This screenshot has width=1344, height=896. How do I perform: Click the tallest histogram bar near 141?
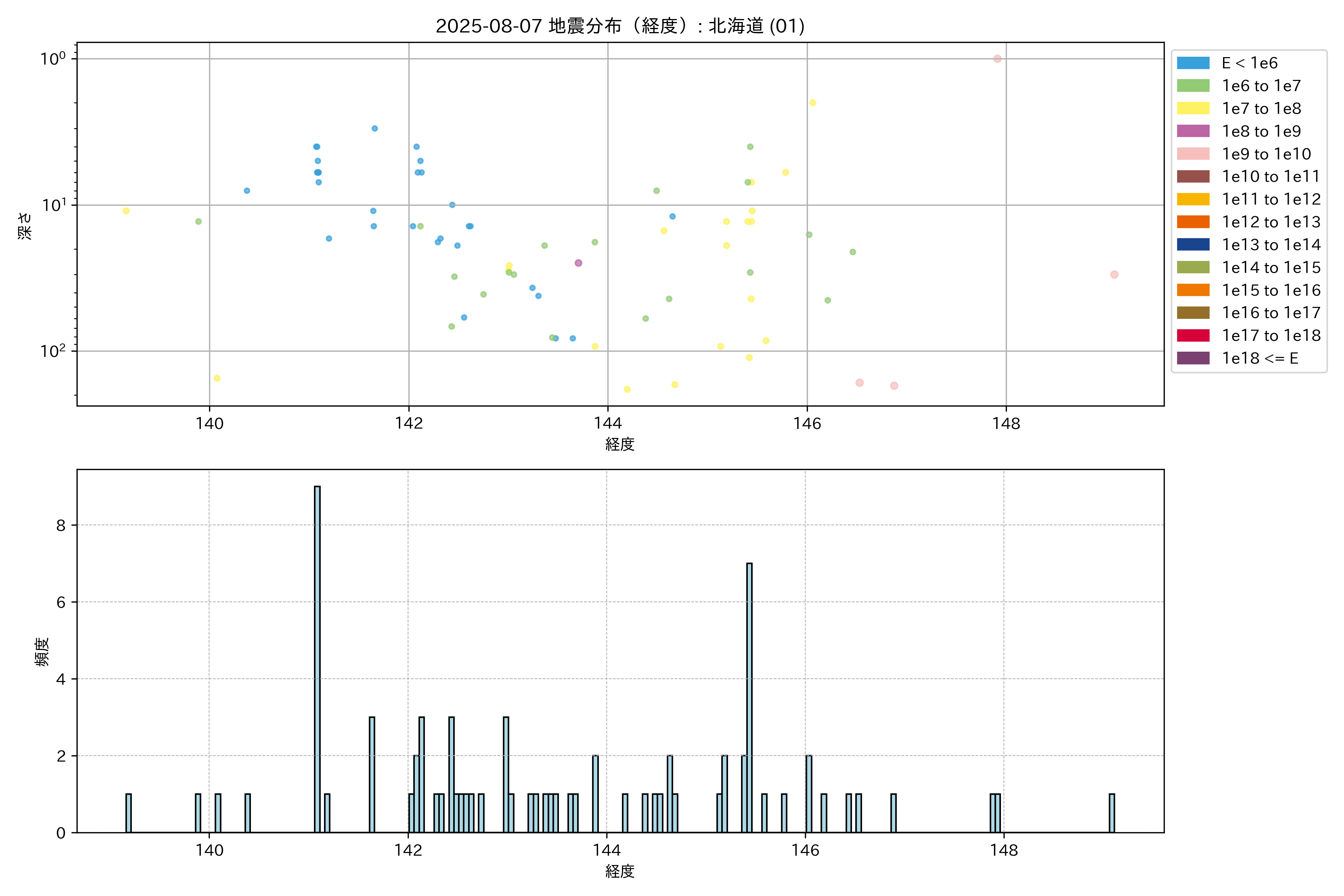317,657
